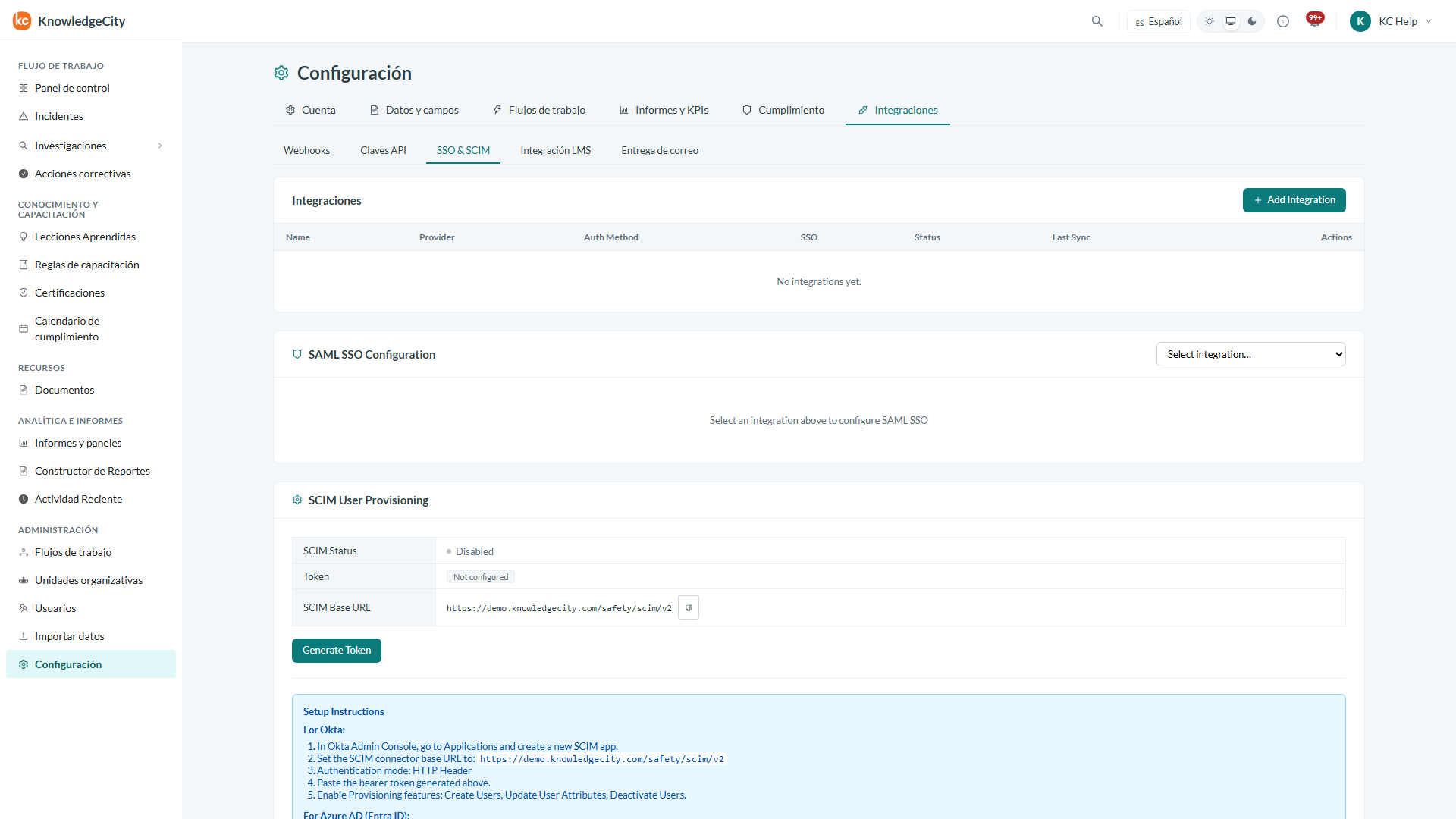Click the Panel de control sidebar icon
The width and height of the screenshot is (1456, 819).
click(24, 88)
